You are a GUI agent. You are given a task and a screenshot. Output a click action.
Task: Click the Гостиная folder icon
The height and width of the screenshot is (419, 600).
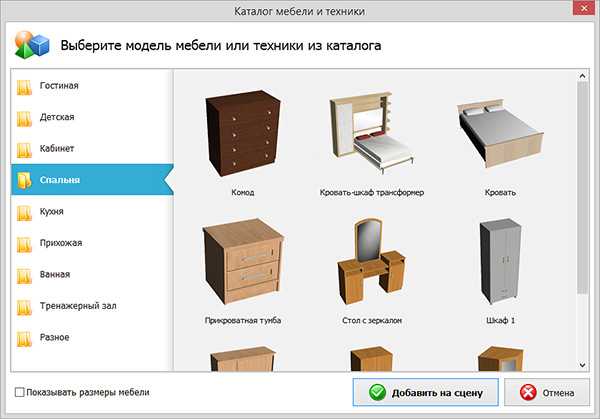24,86
